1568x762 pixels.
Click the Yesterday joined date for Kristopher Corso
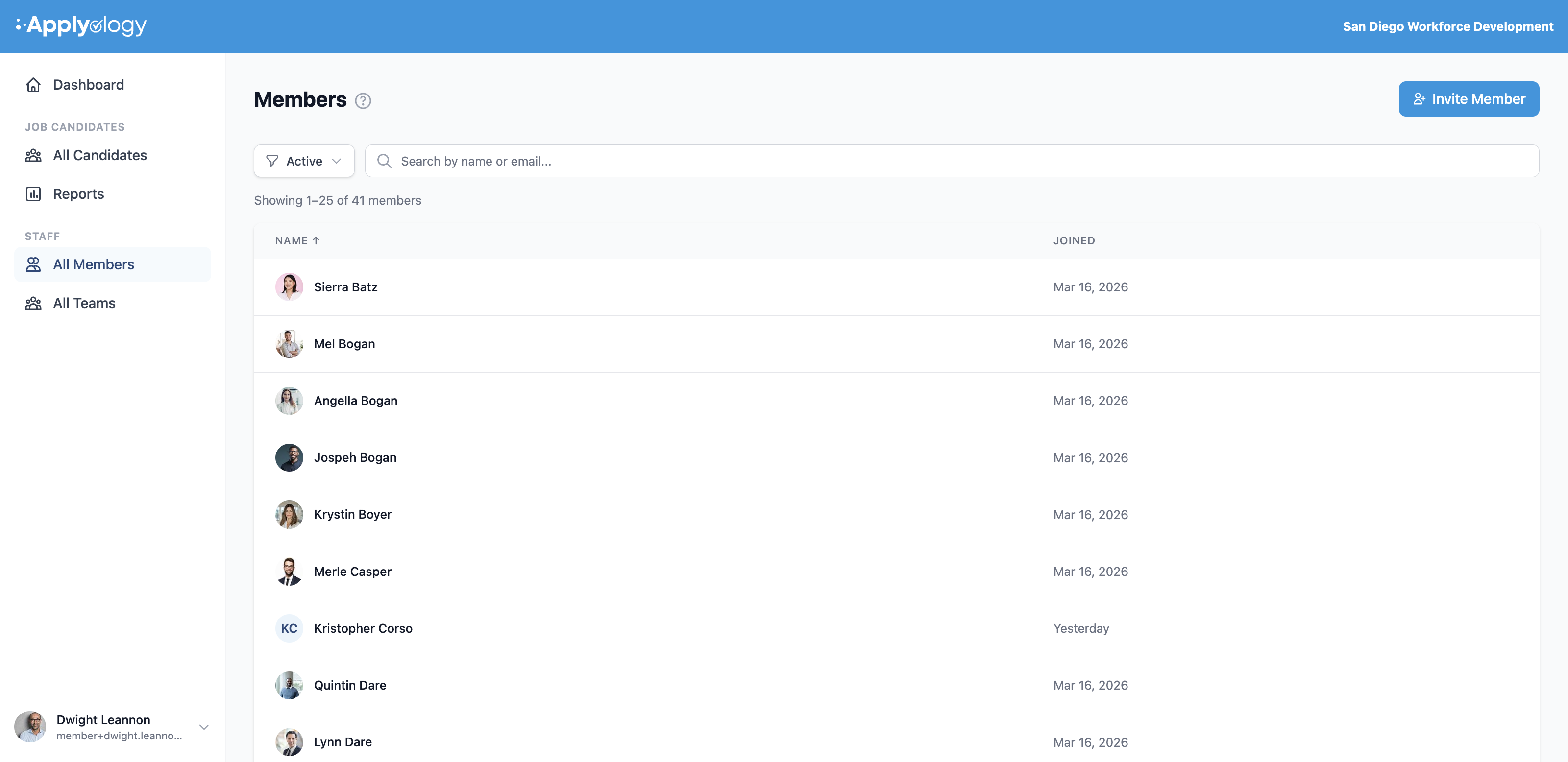tap(1081, 628)
